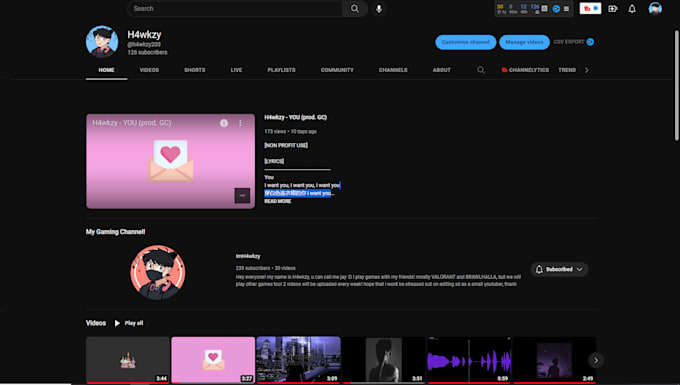Switch to the HOME tab
The image size is (680, 385).
click(x=106, y=70)
